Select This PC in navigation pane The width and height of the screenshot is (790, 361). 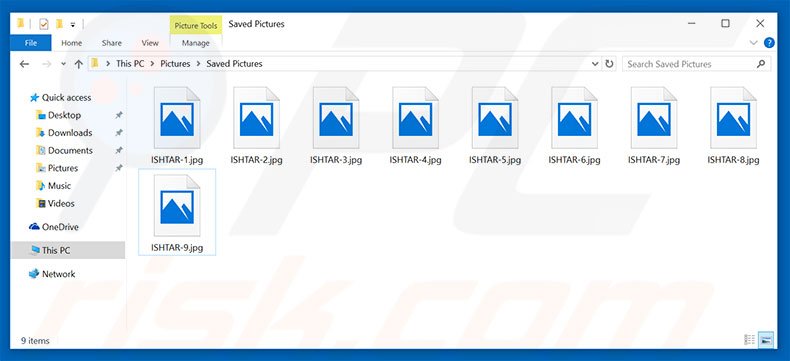coord(68,250)
